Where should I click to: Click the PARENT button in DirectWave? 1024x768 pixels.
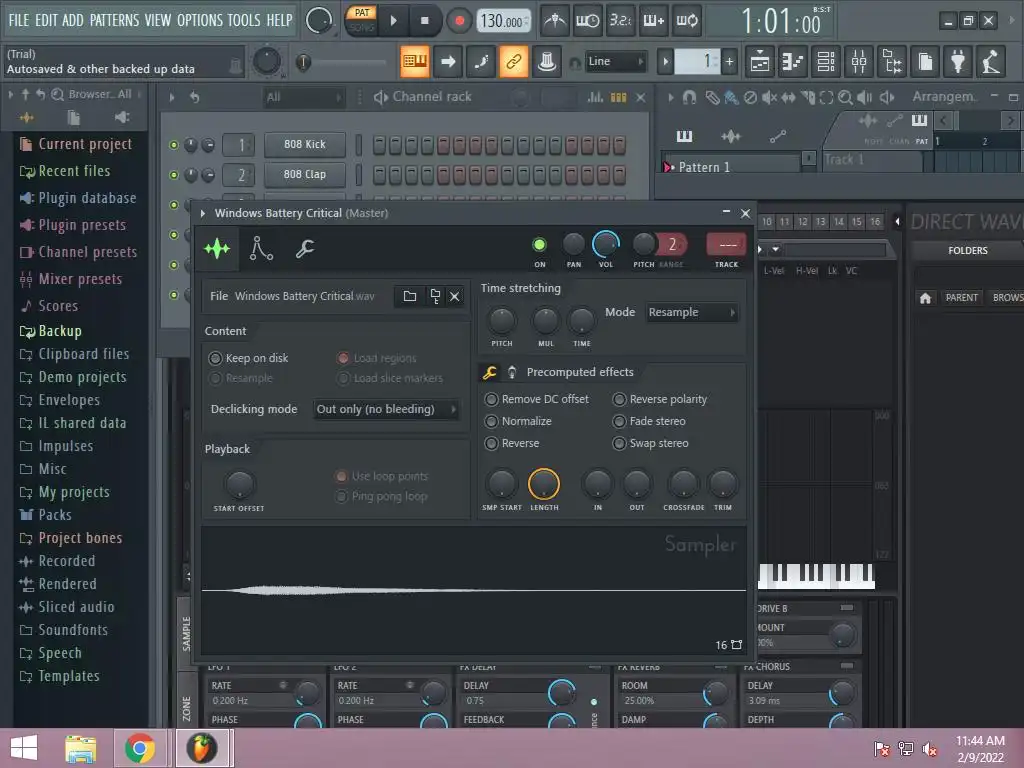(961, 298)
